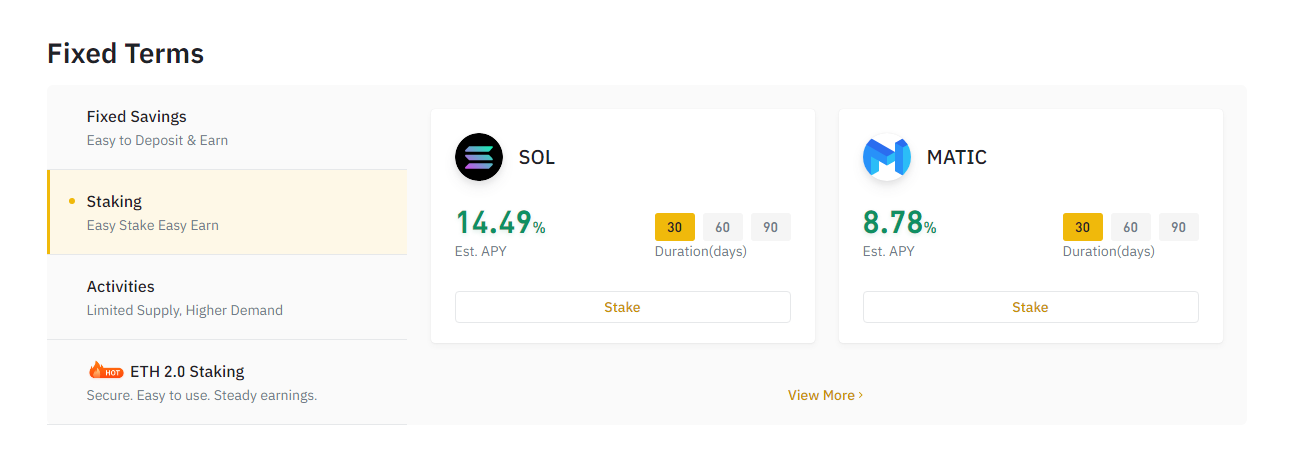This screenshot has width=1294, height=463.
Task: Click the SOL 14.49% Est. APY value
Action: [500, 222]
